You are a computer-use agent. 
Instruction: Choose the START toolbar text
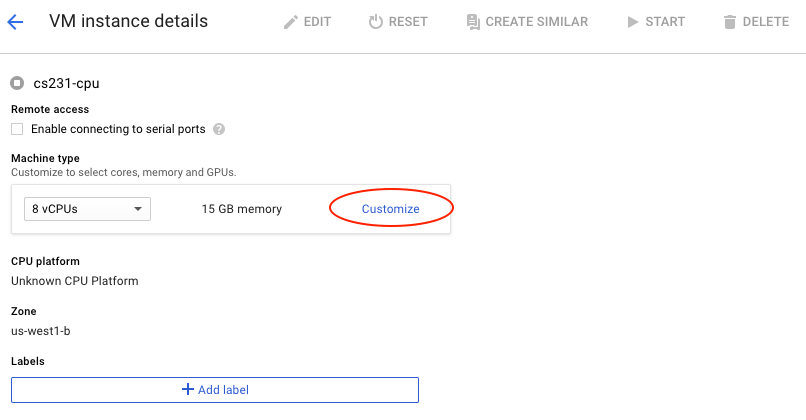(x=665, y=22)
